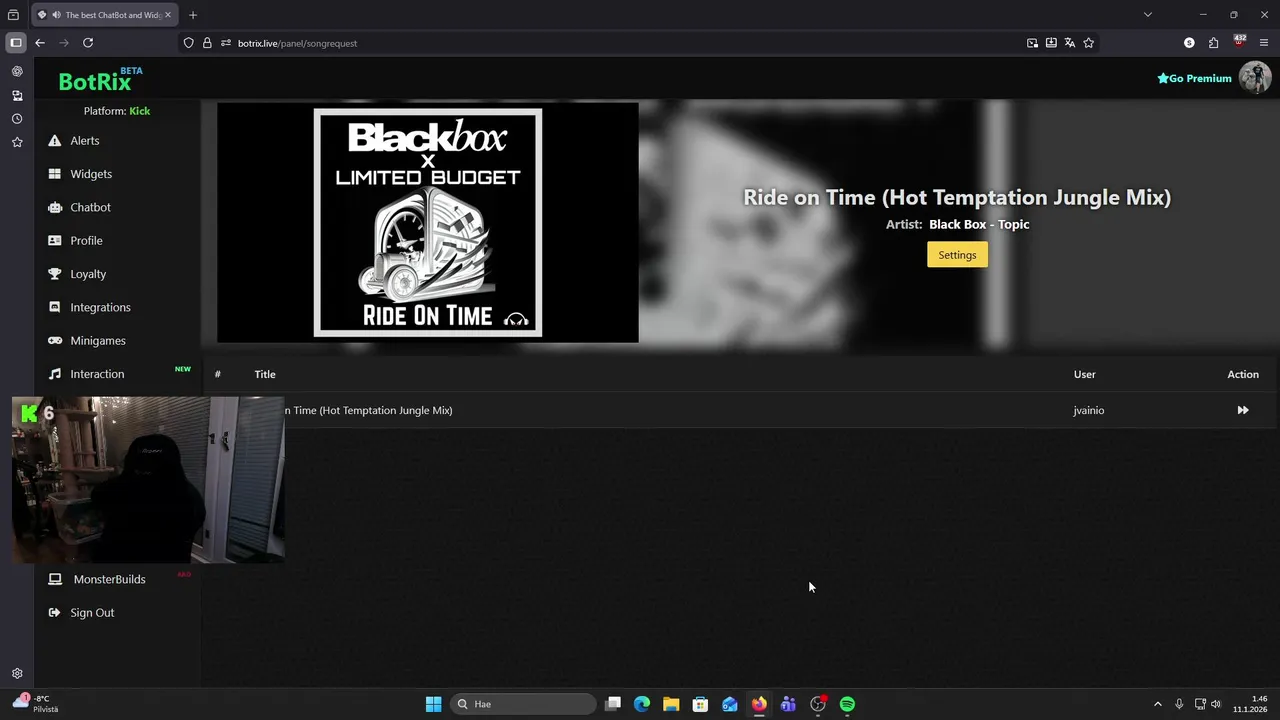
Task: Click the Ride on Time song heading
Action: [957, 197]
